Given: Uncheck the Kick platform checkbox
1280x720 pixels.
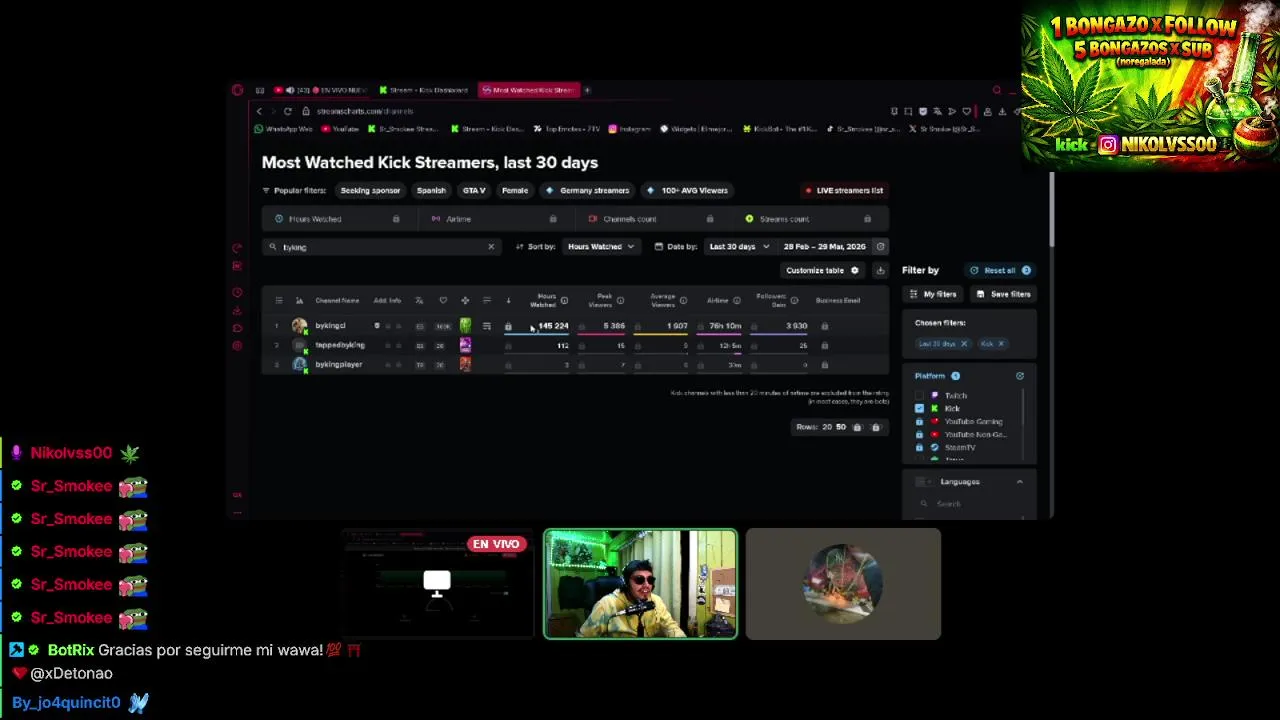Looking at the screenshot, I should (920, 409).
